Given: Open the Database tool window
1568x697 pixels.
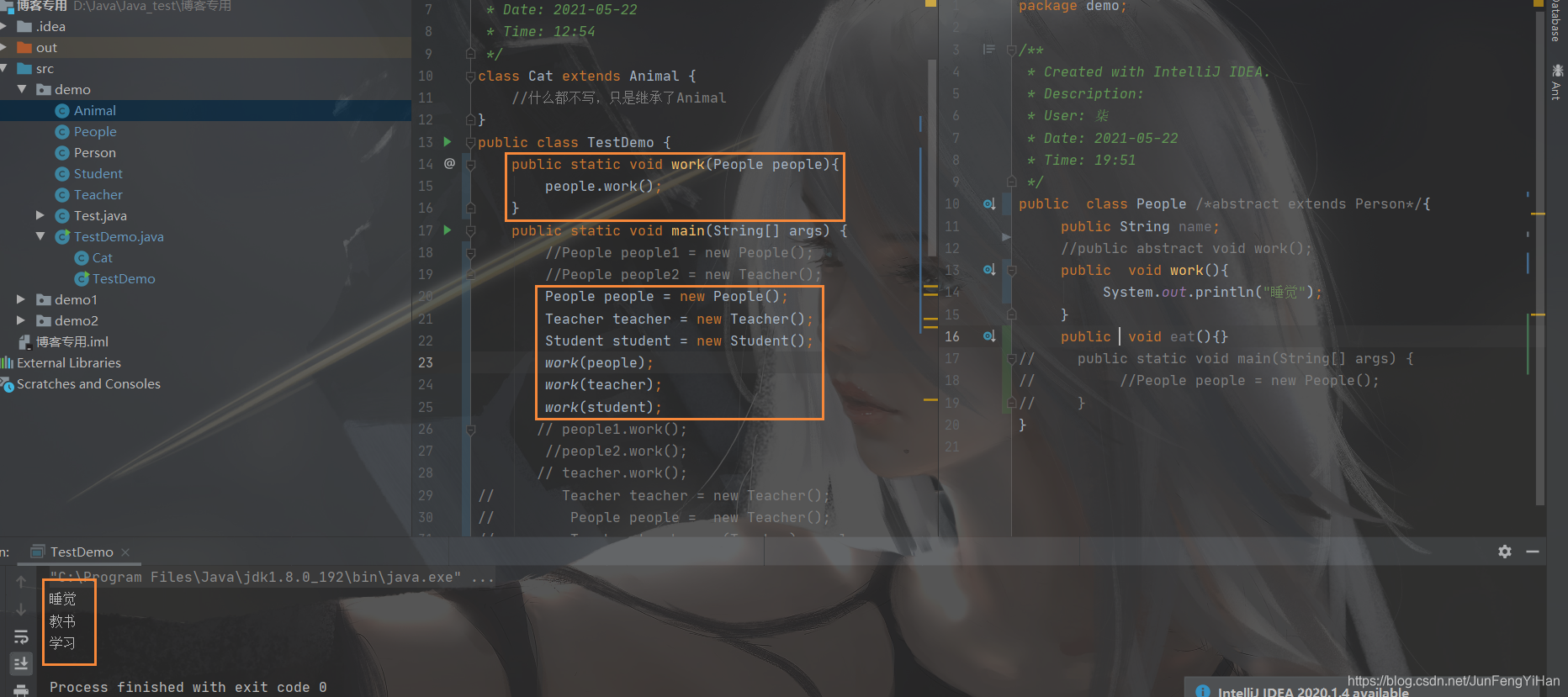Looking at the screenshot, I should pyautogui.click(x=1557, y=20).
